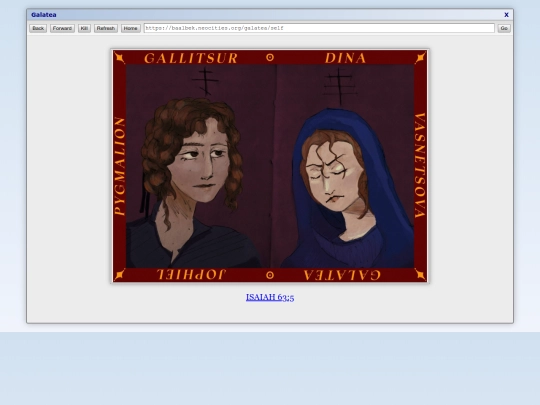Close the Galatea window with X
This screenshot has height=405, width=540.
506,15
